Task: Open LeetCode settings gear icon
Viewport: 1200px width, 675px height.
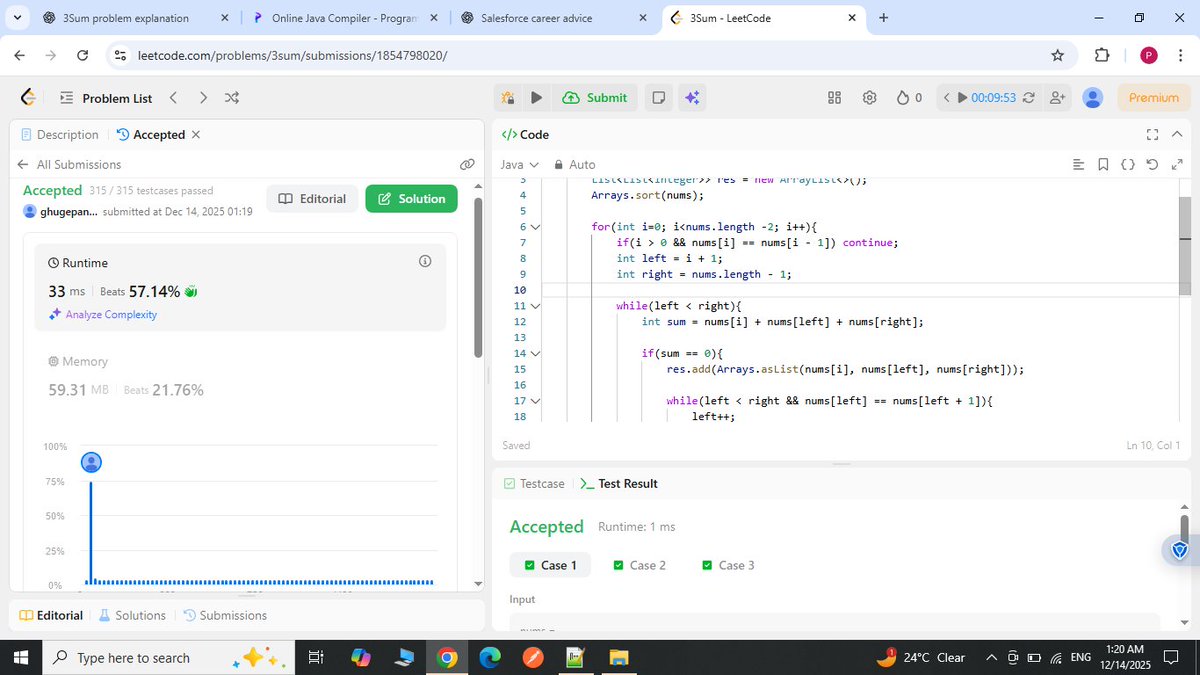Action: (x=869, y=97)
